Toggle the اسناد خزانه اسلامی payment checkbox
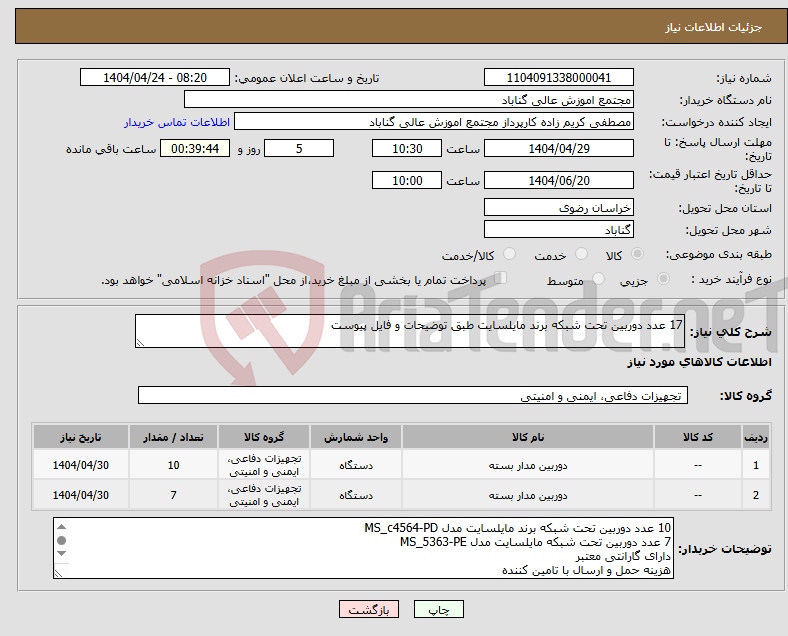788x636 pixels. (x=501, y=278)
